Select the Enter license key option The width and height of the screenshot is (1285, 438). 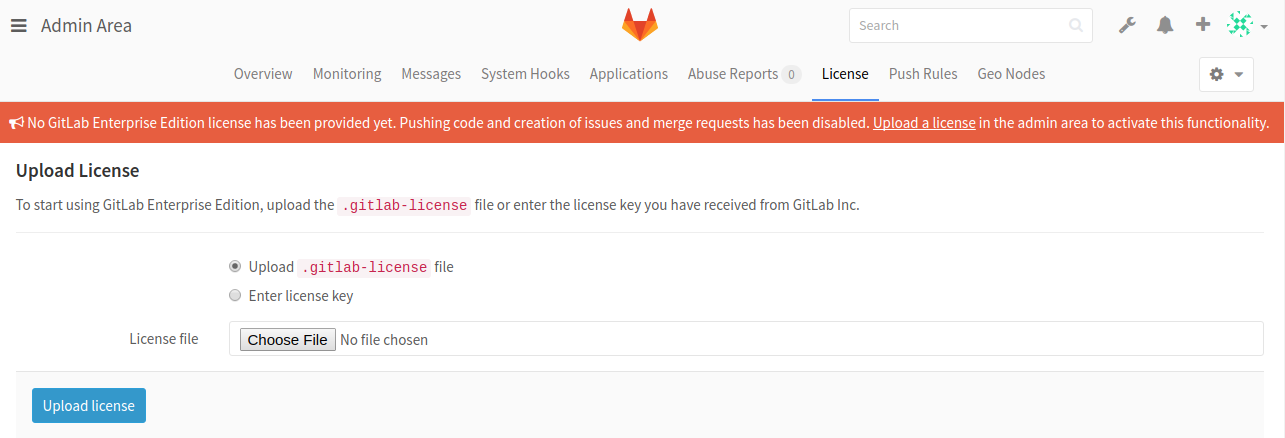click(x=235, y=296)
